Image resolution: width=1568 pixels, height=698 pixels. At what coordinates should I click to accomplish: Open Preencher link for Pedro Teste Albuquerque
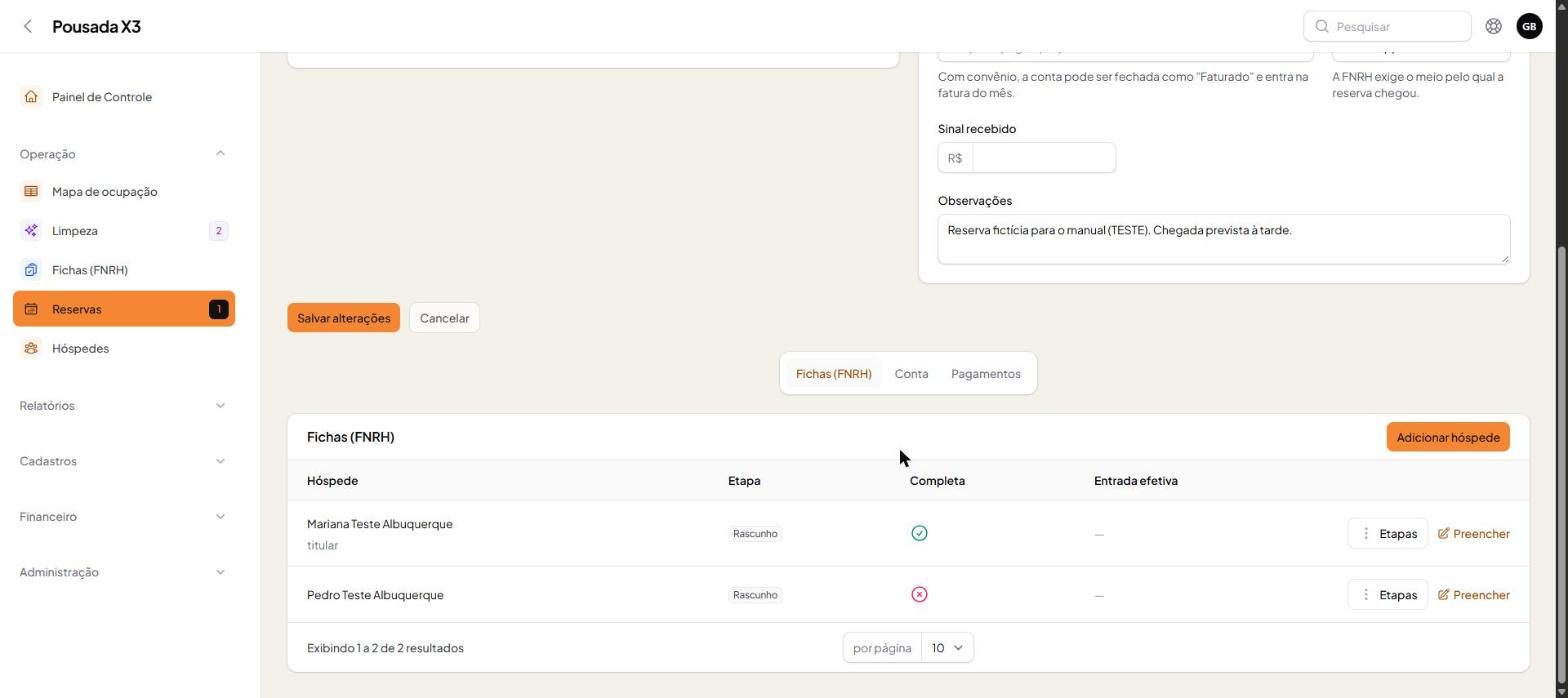coord(1473,595)
